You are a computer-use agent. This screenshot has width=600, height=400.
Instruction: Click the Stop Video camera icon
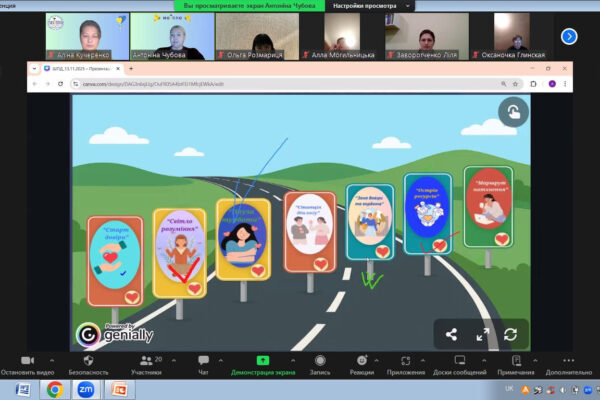pyautogui.click(x=27, y=360)
